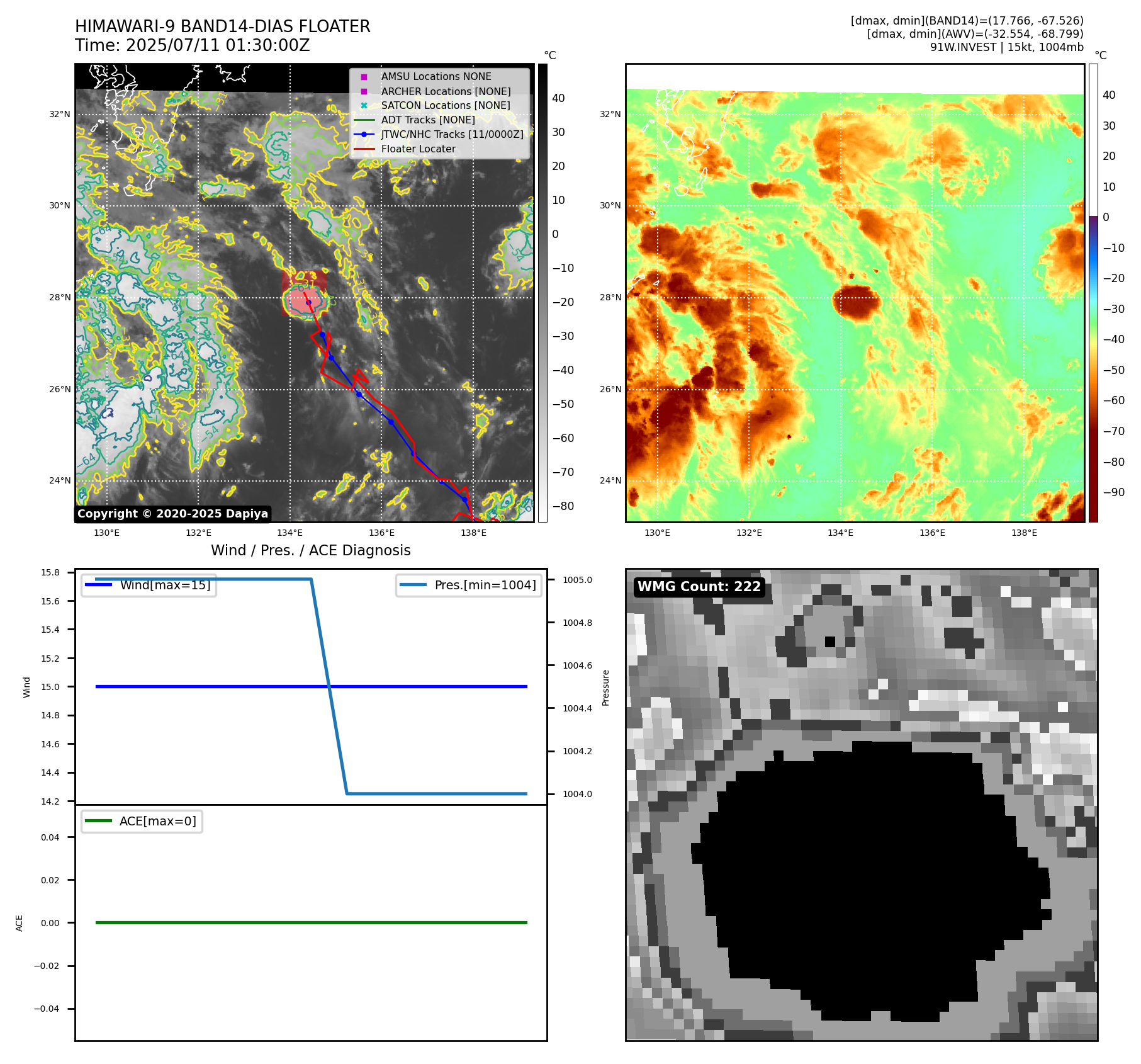Click the blue wind line in chart
The image size is (1141, 1064).
pyautogui.click(x=311, y=686)
